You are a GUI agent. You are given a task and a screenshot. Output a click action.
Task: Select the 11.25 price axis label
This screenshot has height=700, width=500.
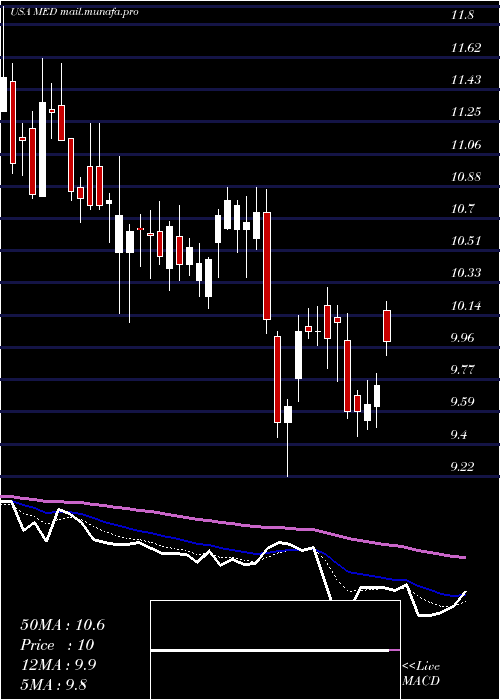click(x=466, y=112)
